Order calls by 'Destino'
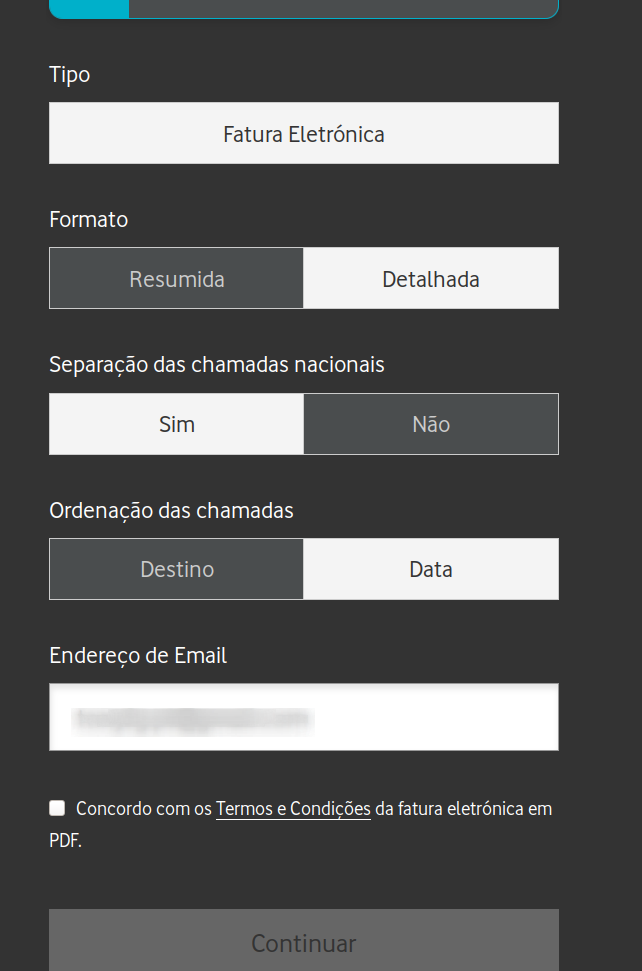 click(176, 568)
